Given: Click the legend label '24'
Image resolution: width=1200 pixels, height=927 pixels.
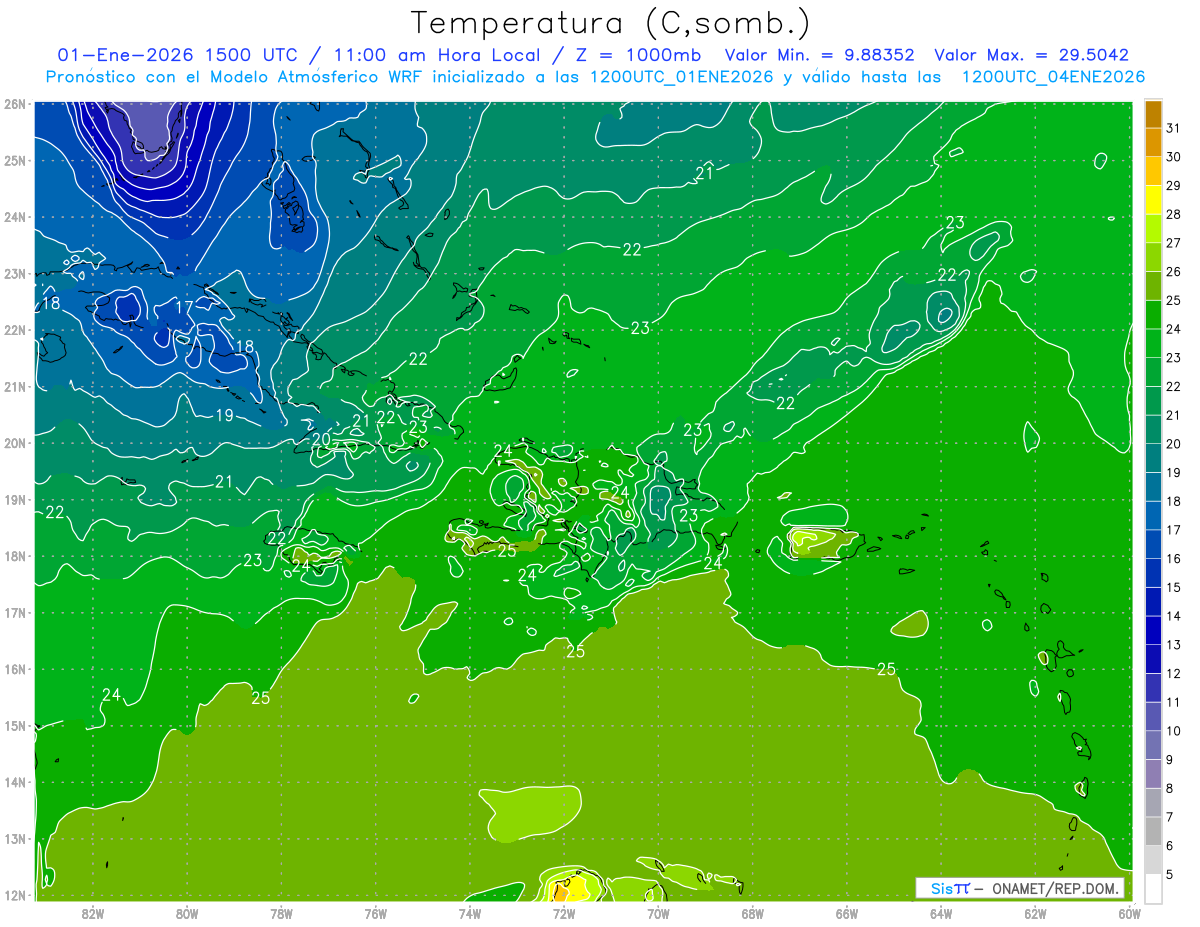Looking at the screenshot, I should 1173,329.
